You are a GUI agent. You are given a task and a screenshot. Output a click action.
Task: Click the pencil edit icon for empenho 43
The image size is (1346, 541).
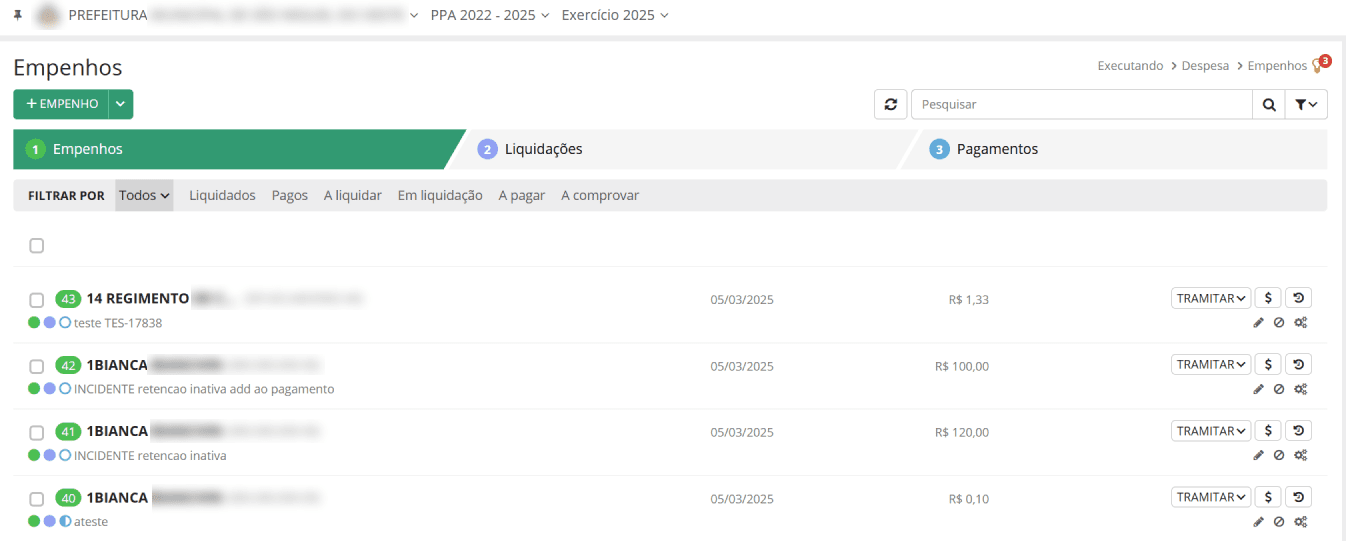[1259, 322]
